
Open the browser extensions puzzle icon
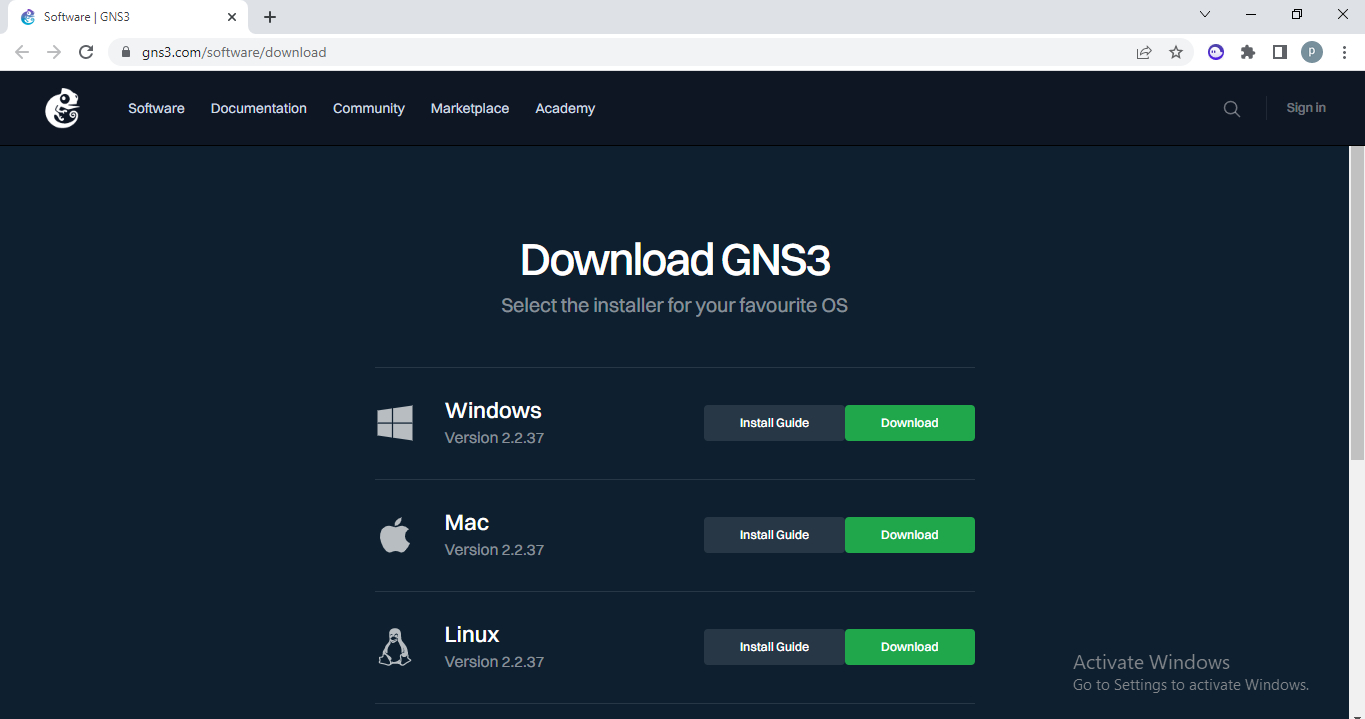[1247, 51]
